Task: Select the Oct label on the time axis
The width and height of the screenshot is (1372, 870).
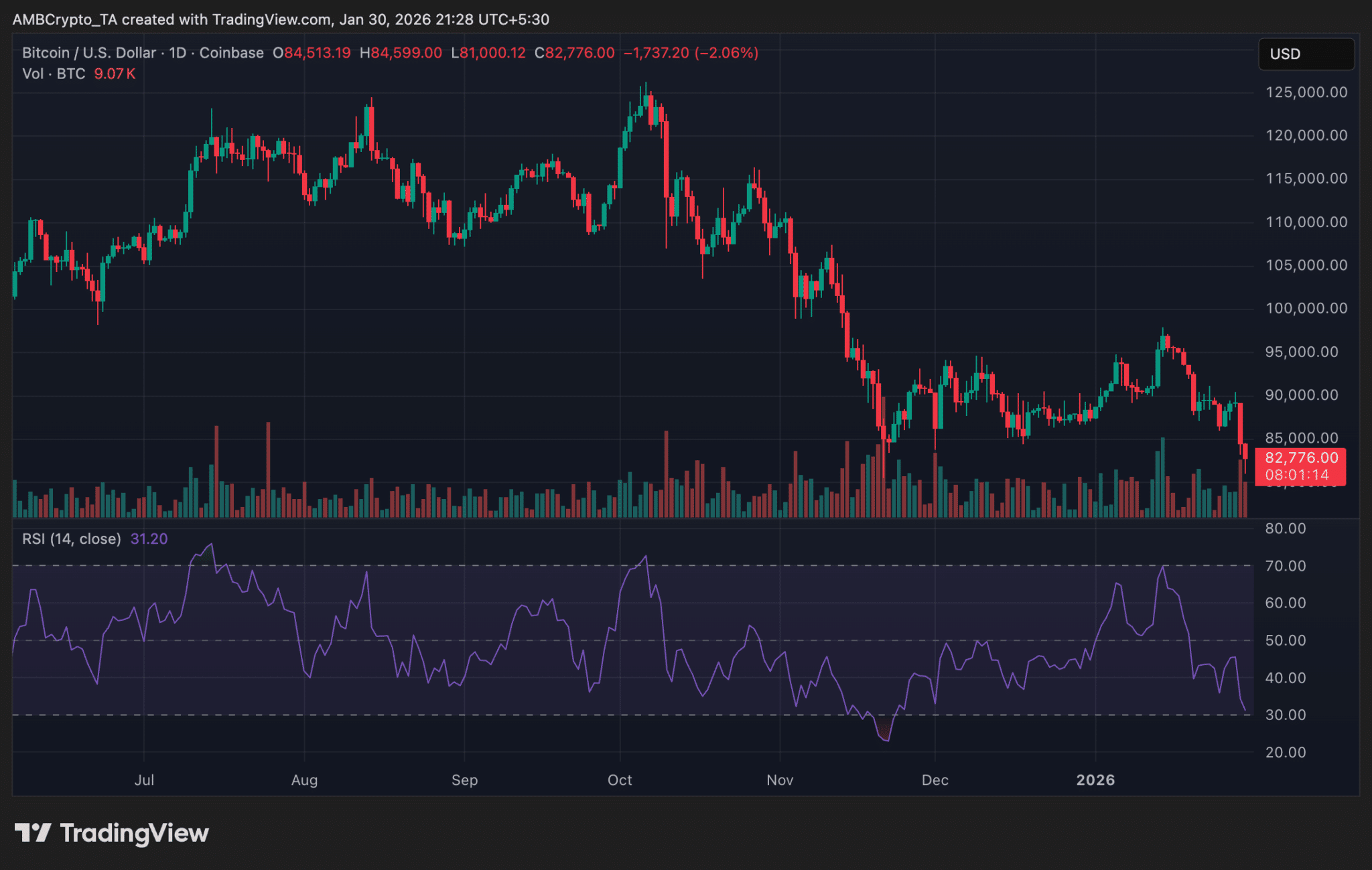Action: point(620,780)
